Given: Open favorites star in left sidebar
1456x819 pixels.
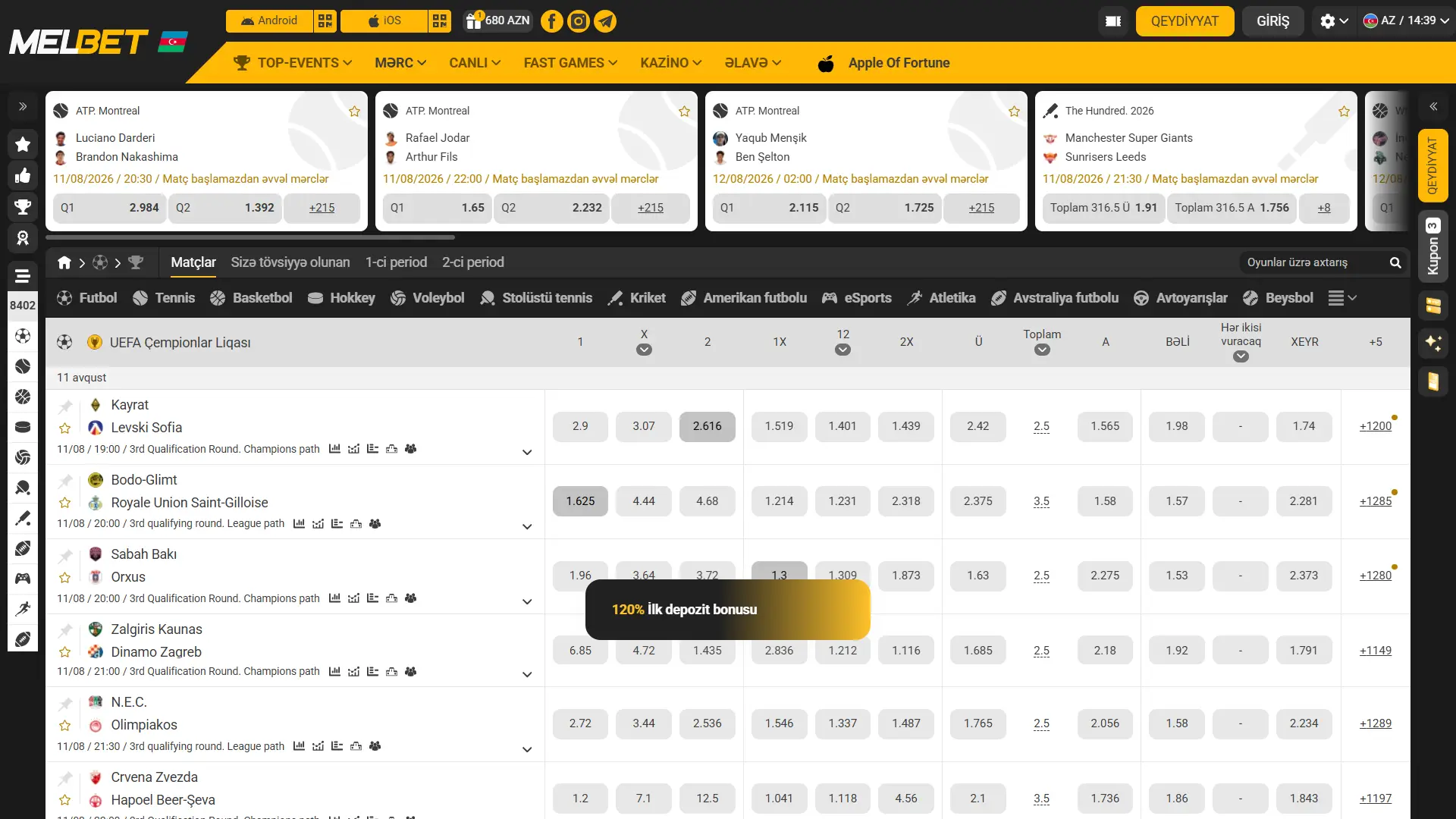Looking at the screenshot, I should click(23, 144).
